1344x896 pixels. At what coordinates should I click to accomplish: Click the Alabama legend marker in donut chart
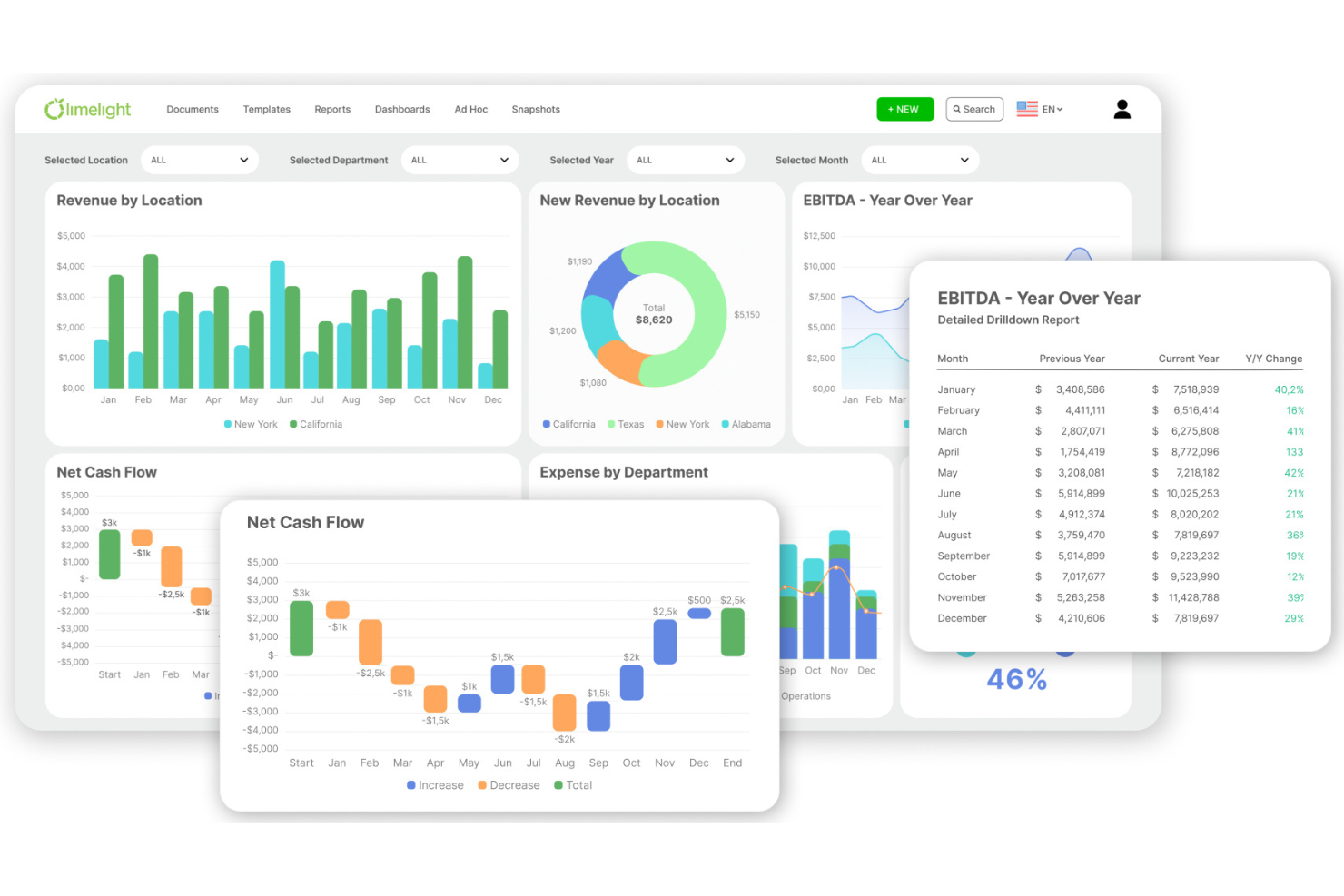724,424
